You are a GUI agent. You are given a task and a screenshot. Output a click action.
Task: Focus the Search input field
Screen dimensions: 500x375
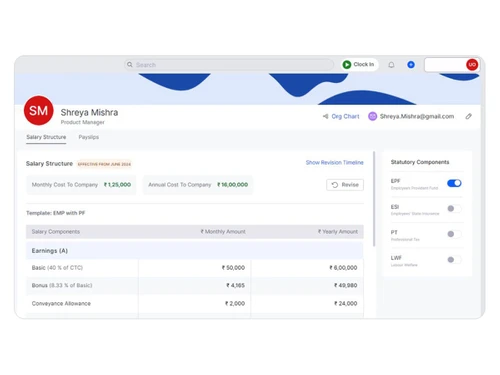tap(229, 65)
